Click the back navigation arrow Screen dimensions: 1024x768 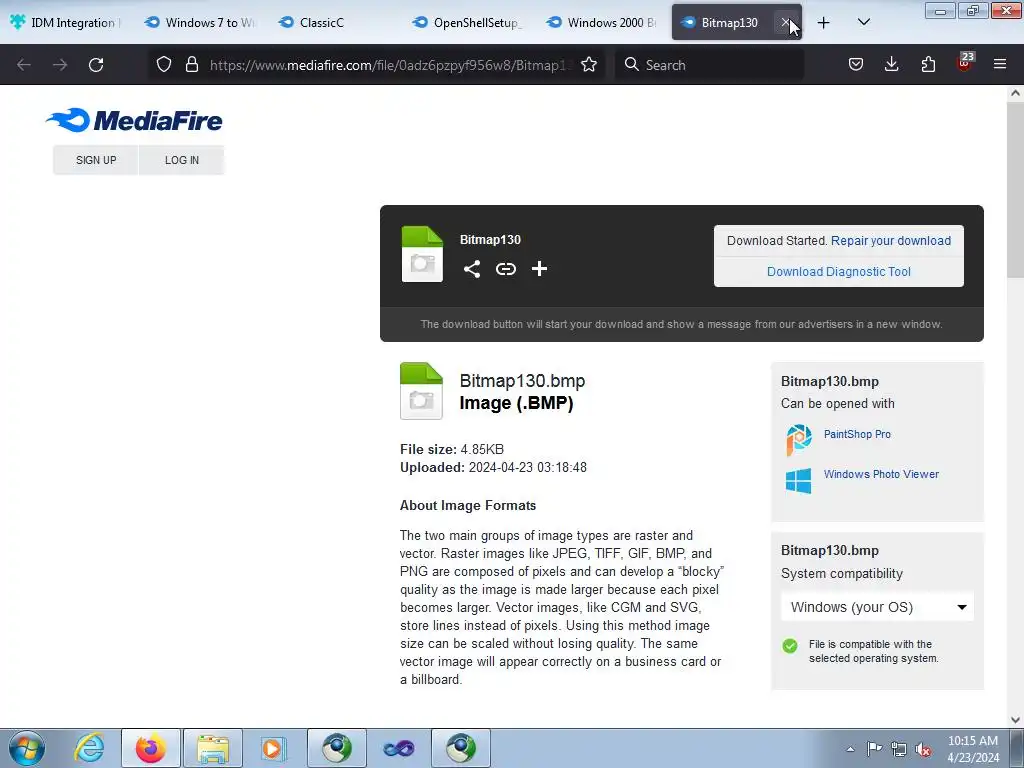[x=24, y=65]
